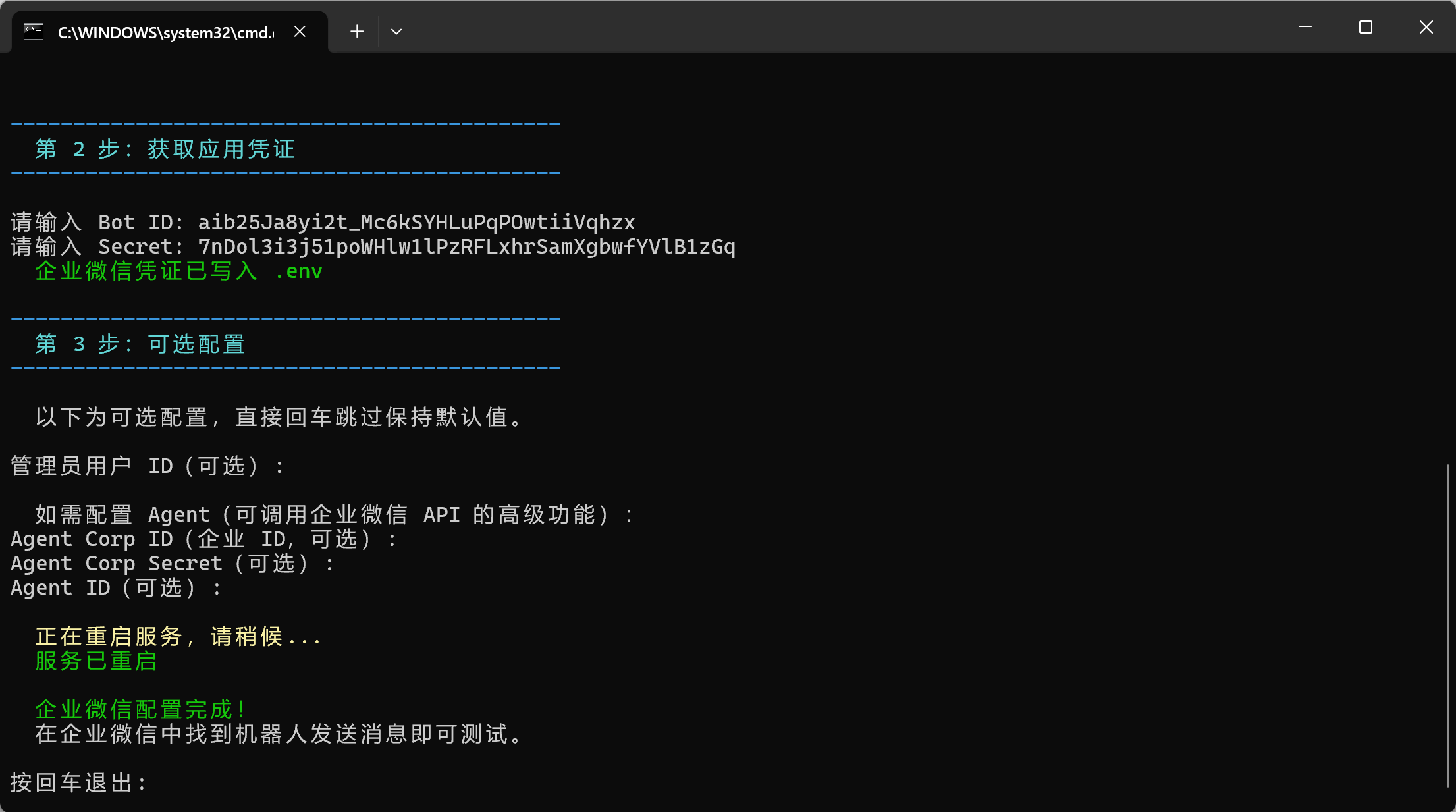Close the cmd.exe terminal tab
Screen dimensions: 1456x812
click(300, 32)
